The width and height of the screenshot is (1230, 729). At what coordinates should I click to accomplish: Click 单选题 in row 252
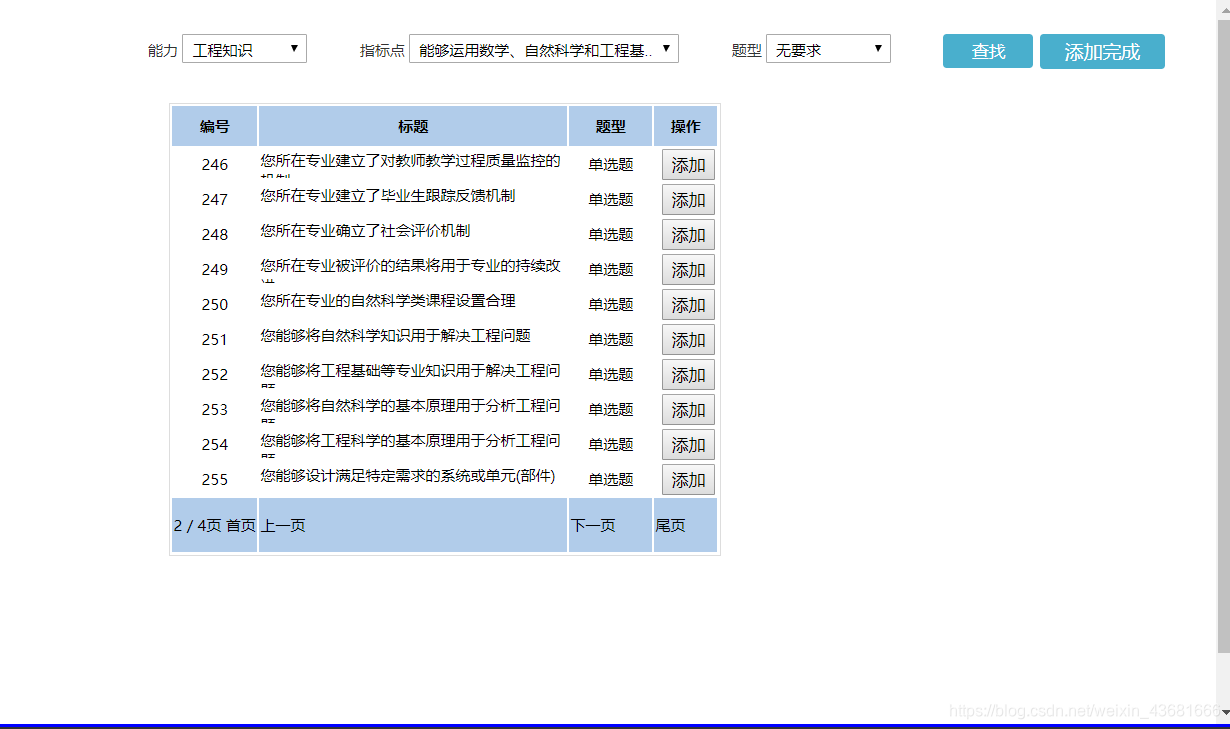point(610,375)
